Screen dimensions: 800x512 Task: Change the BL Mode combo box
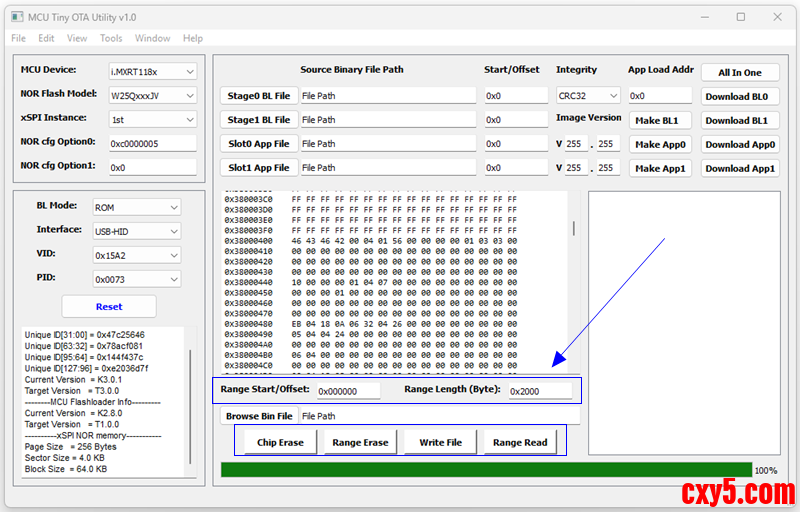(x=136, y=207)
